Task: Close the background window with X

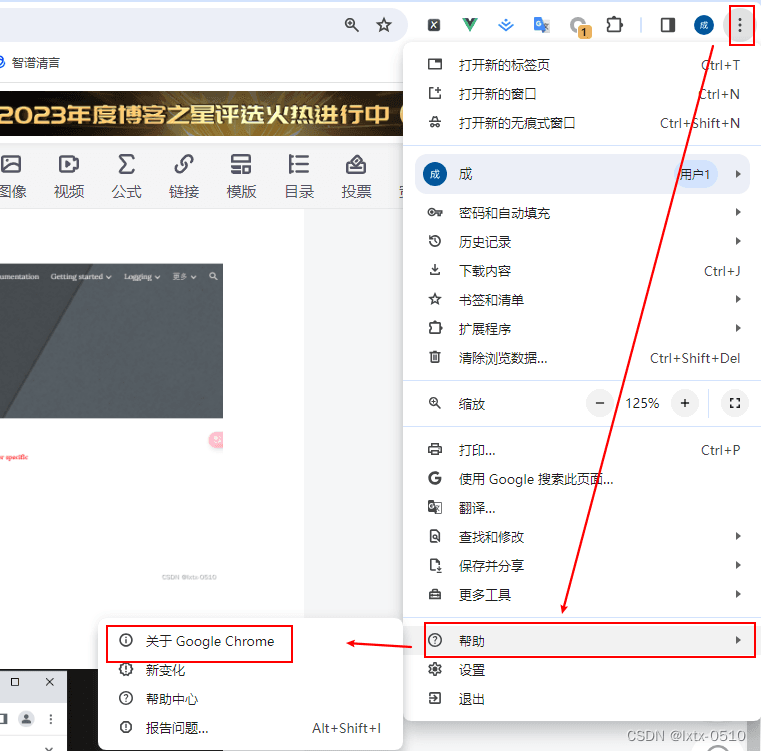Action: tap(50, 682)
